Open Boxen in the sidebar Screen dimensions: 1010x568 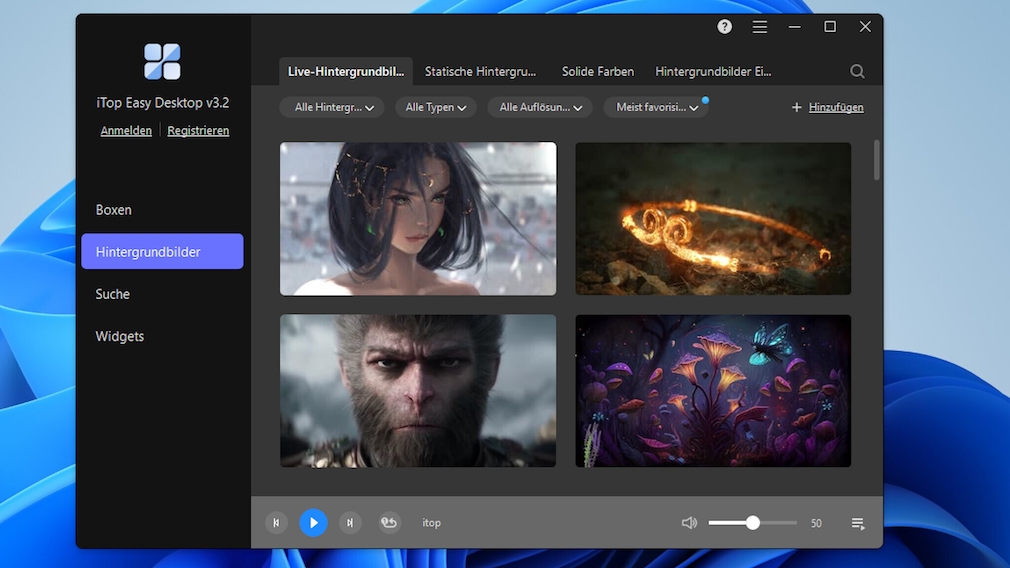click(162, 210)
